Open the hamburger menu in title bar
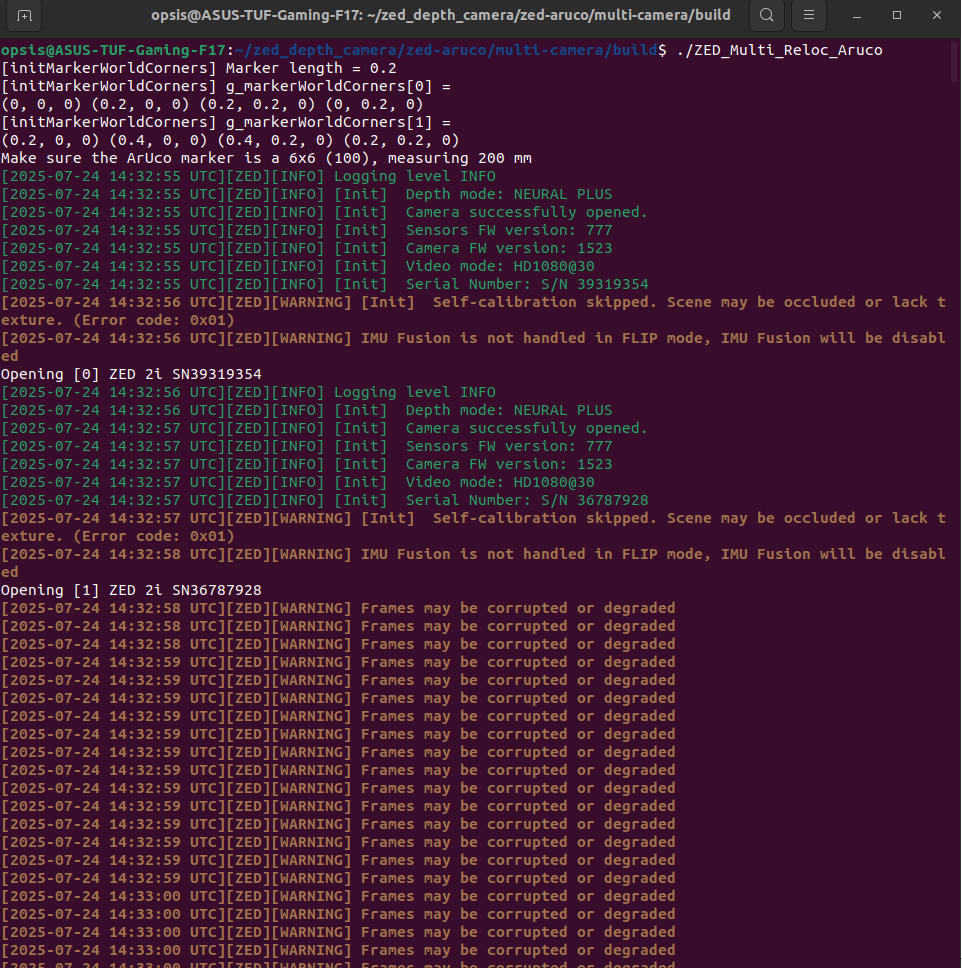 click(x=809, y=16)
